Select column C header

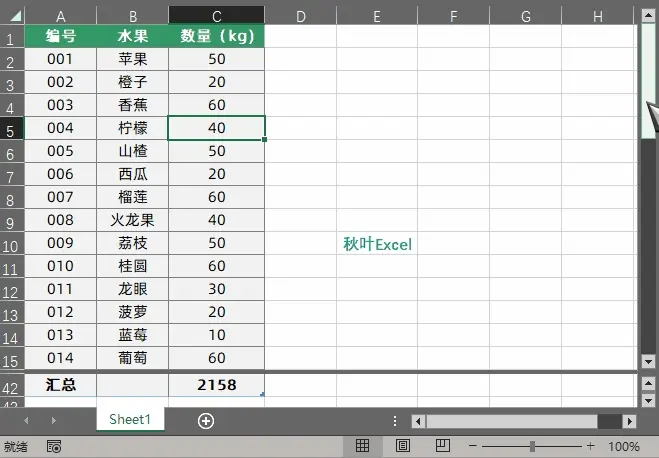point(216,16)
